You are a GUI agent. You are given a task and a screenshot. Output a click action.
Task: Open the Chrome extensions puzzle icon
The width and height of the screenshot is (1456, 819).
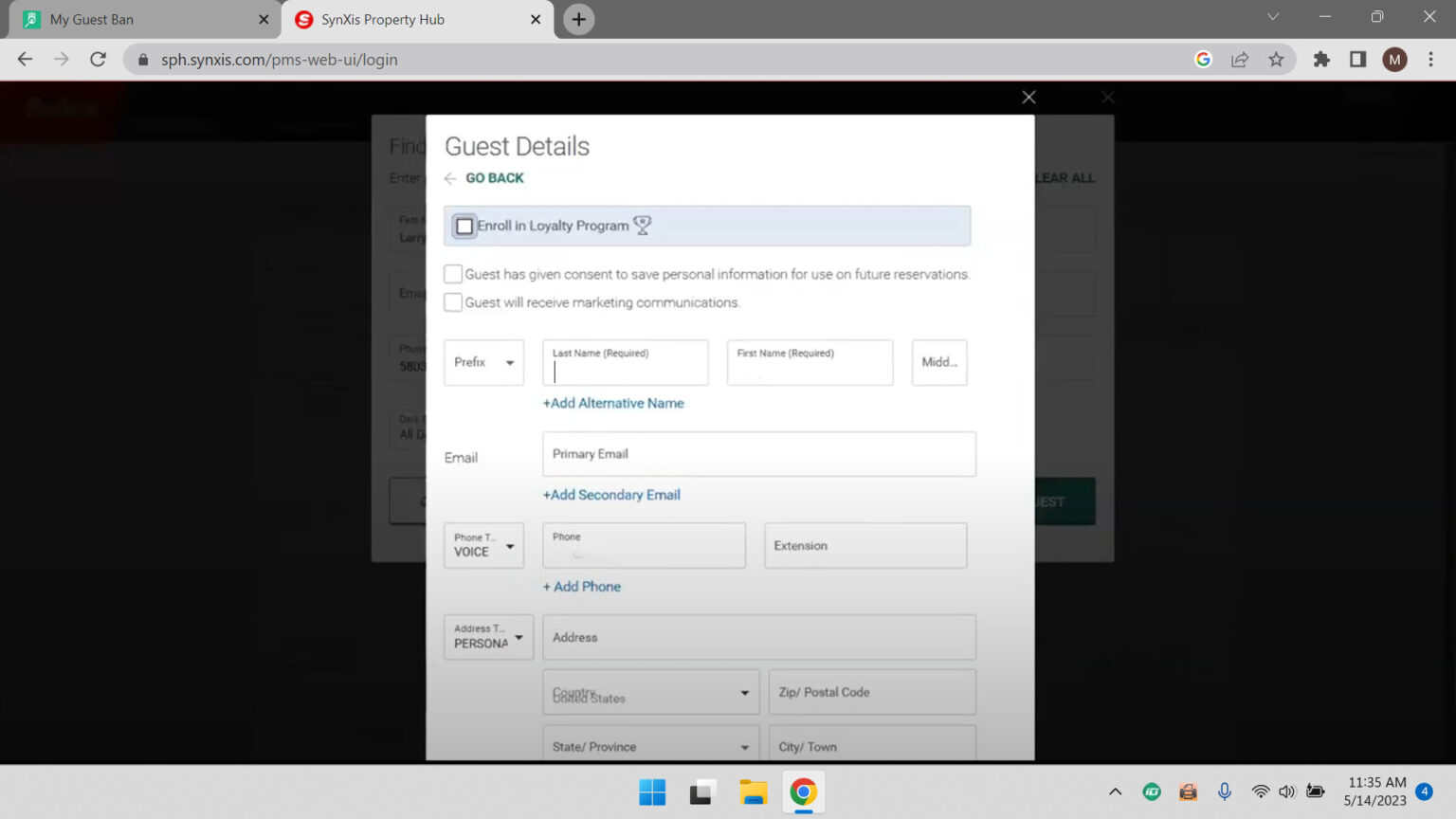coord(1321,60)
